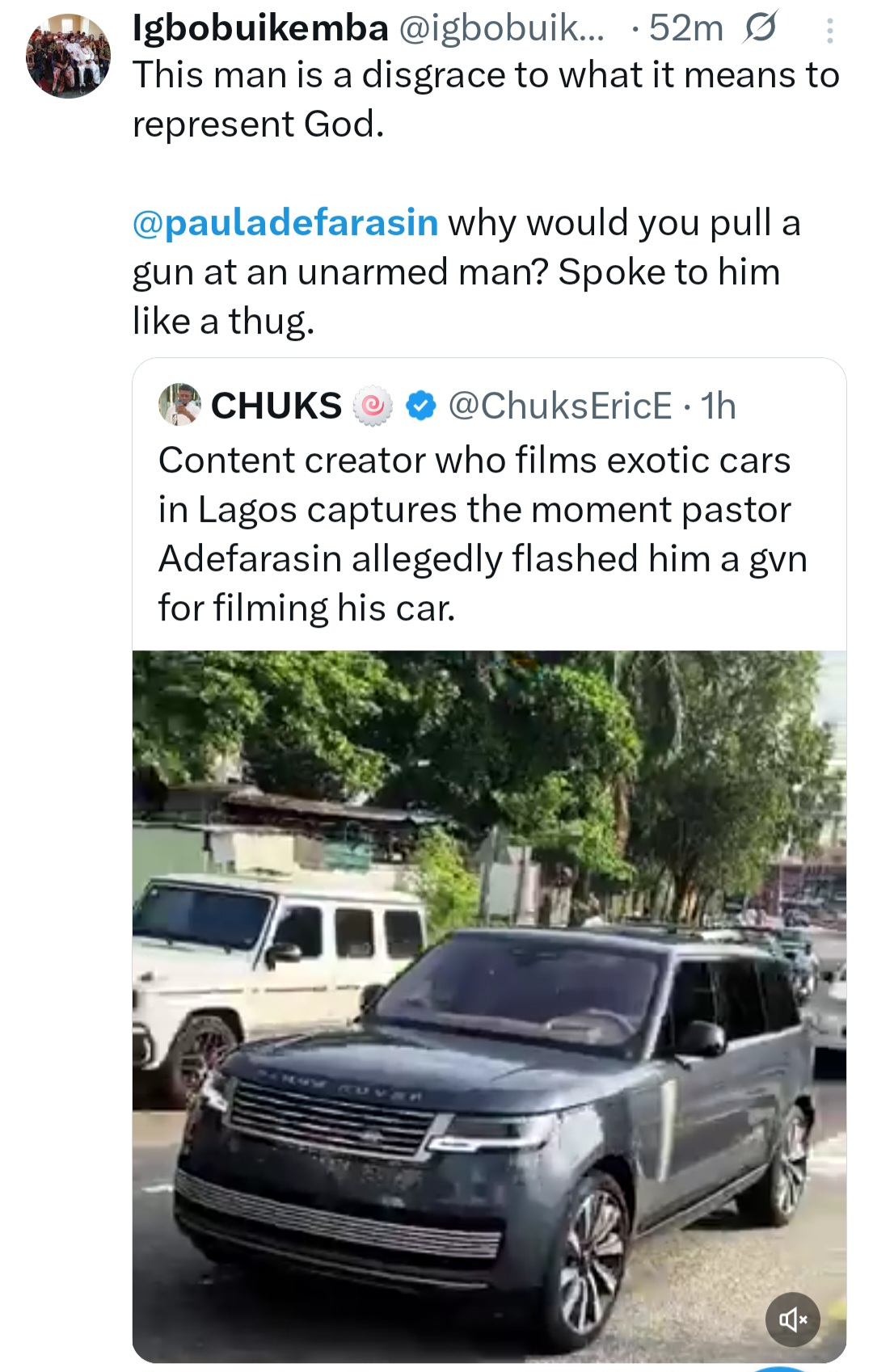Open the three-dot more options menu
873x1372 pixels.
pyautogui.click(x=829, y=31)
